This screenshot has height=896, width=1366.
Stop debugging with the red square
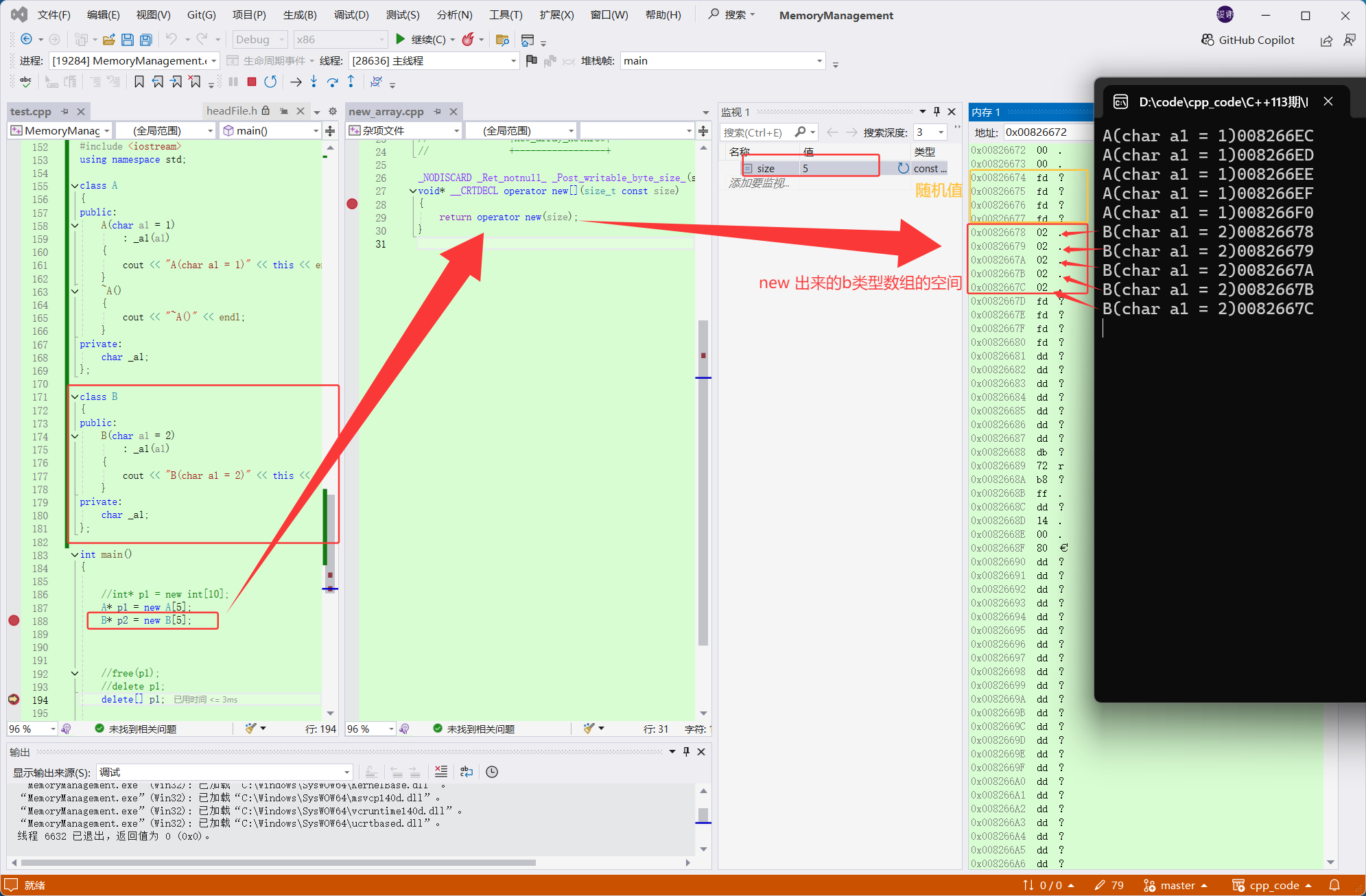point(252,82)
